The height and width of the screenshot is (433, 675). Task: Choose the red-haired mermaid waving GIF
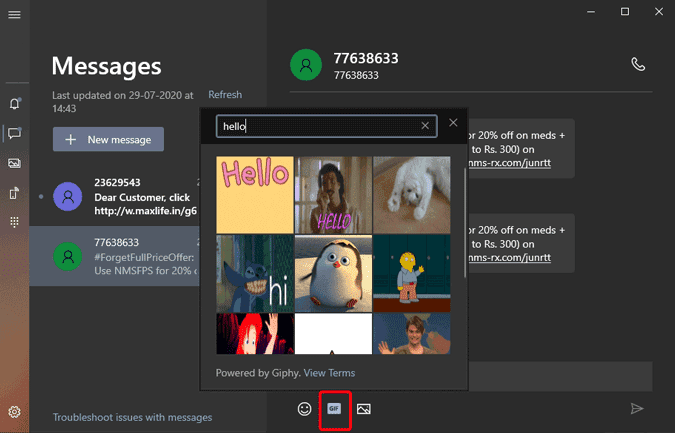[255, 334]
